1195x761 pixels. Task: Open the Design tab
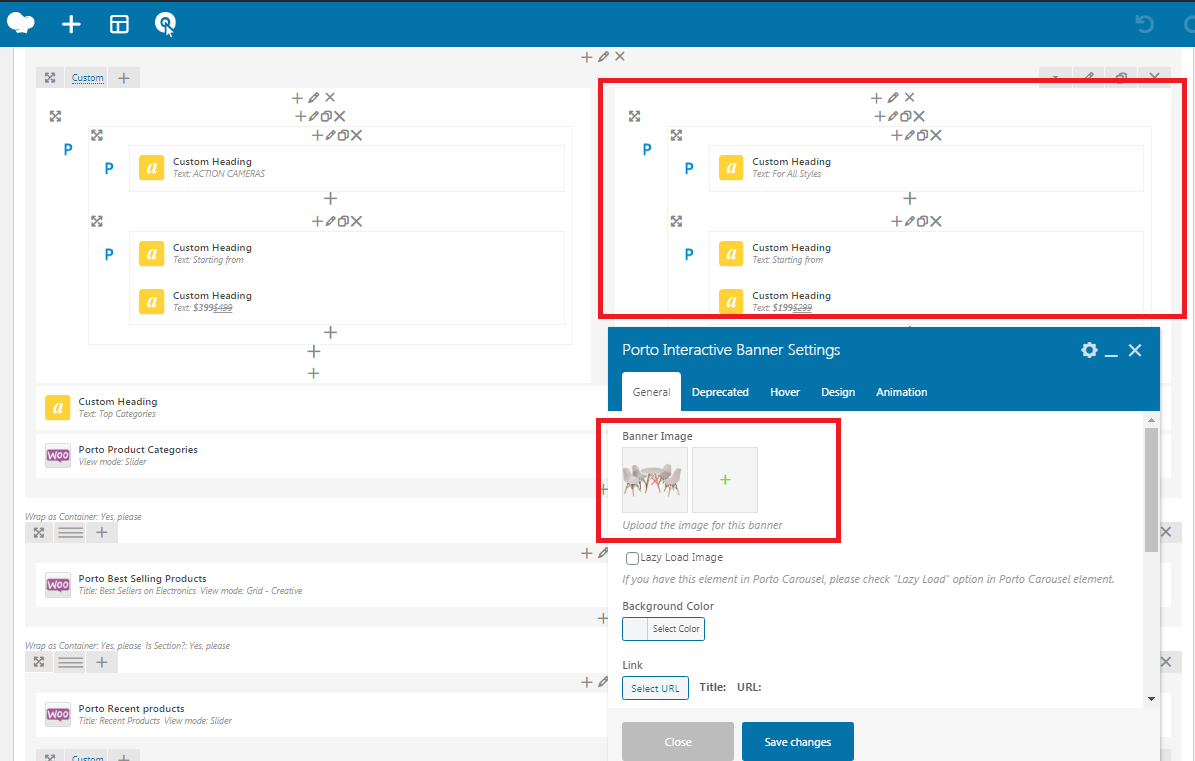click(838, 392)
